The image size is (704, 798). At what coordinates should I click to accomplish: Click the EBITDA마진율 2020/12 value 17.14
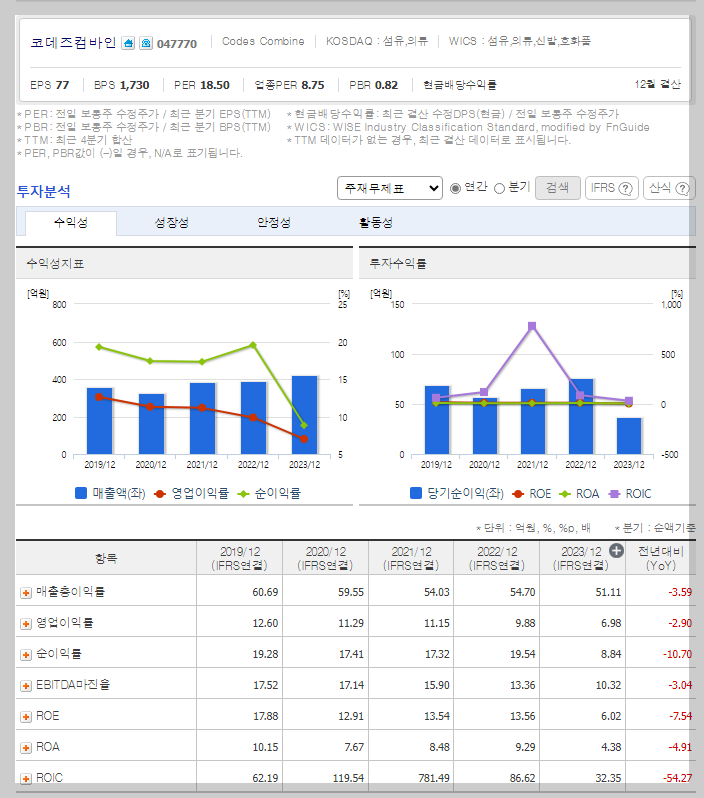[x=351, y=685]
